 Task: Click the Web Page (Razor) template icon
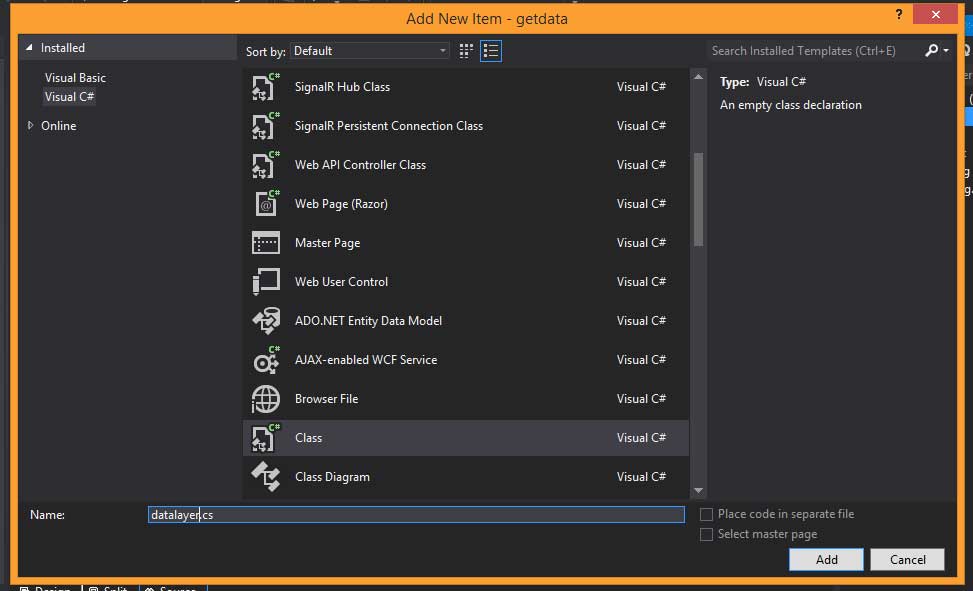point(265,204)
